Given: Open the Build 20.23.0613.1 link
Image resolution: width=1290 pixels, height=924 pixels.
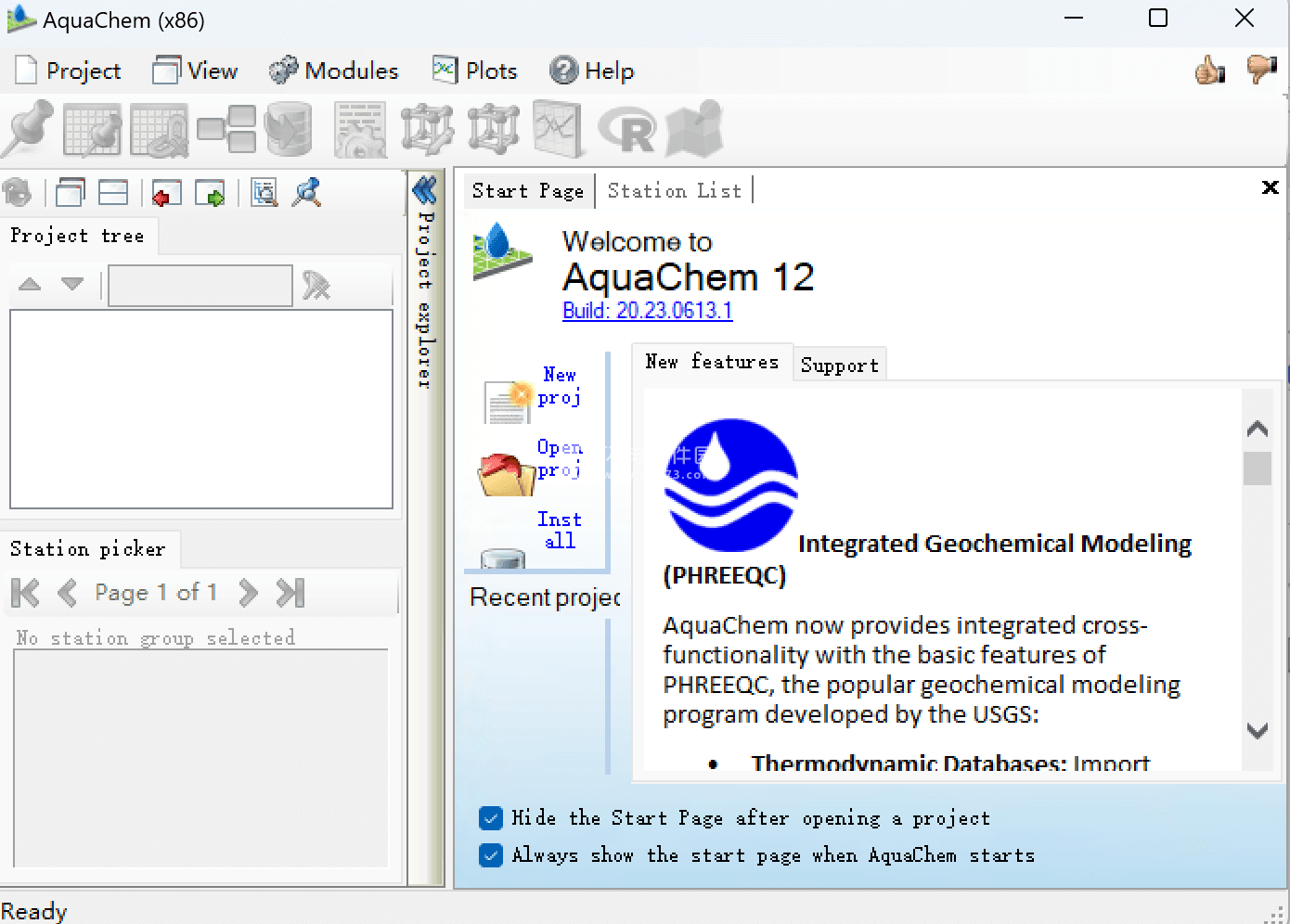Looking at the screenshot, I should coord(647,311).
